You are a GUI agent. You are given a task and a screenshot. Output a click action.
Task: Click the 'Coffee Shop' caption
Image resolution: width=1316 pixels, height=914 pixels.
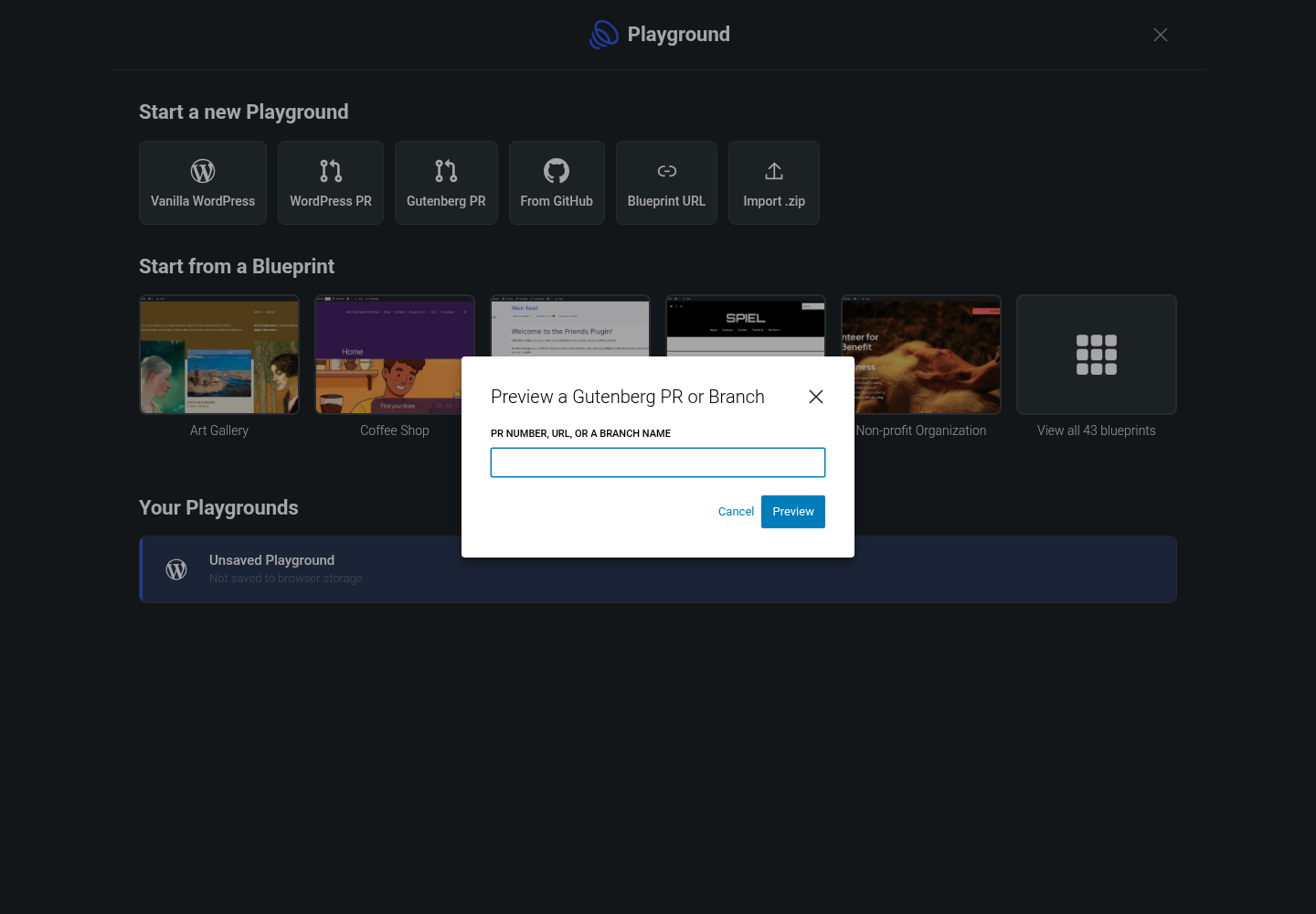395,430
